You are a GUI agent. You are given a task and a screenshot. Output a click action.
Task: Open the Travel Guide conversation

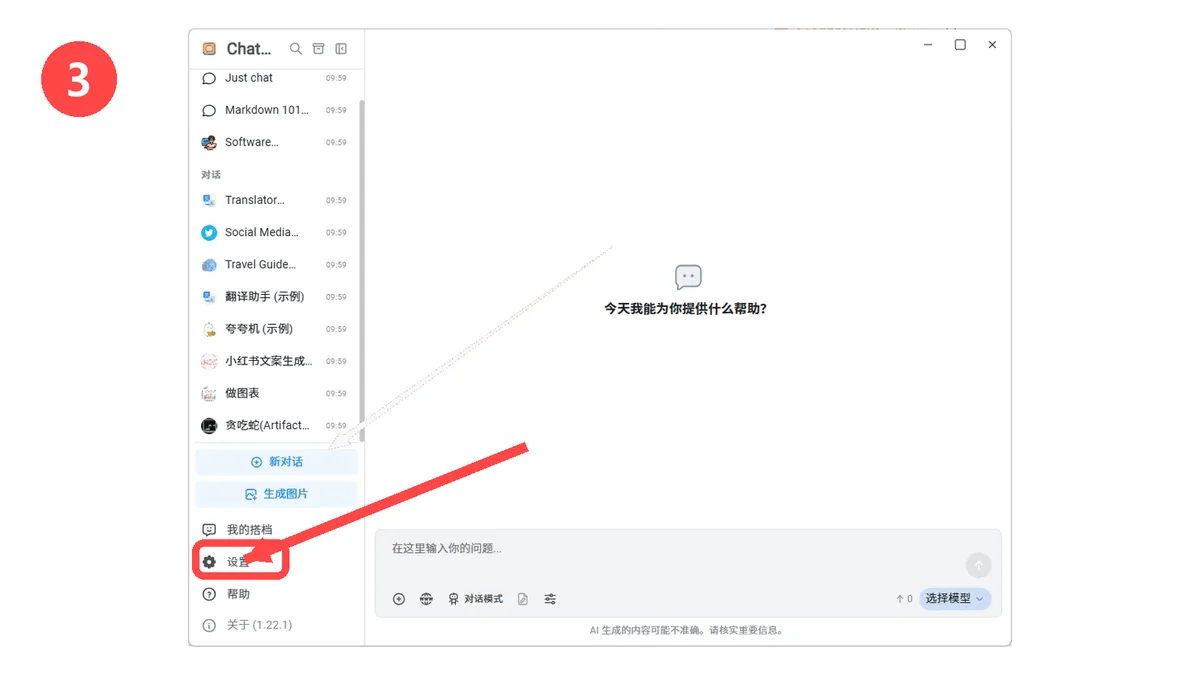coord(275,264)
